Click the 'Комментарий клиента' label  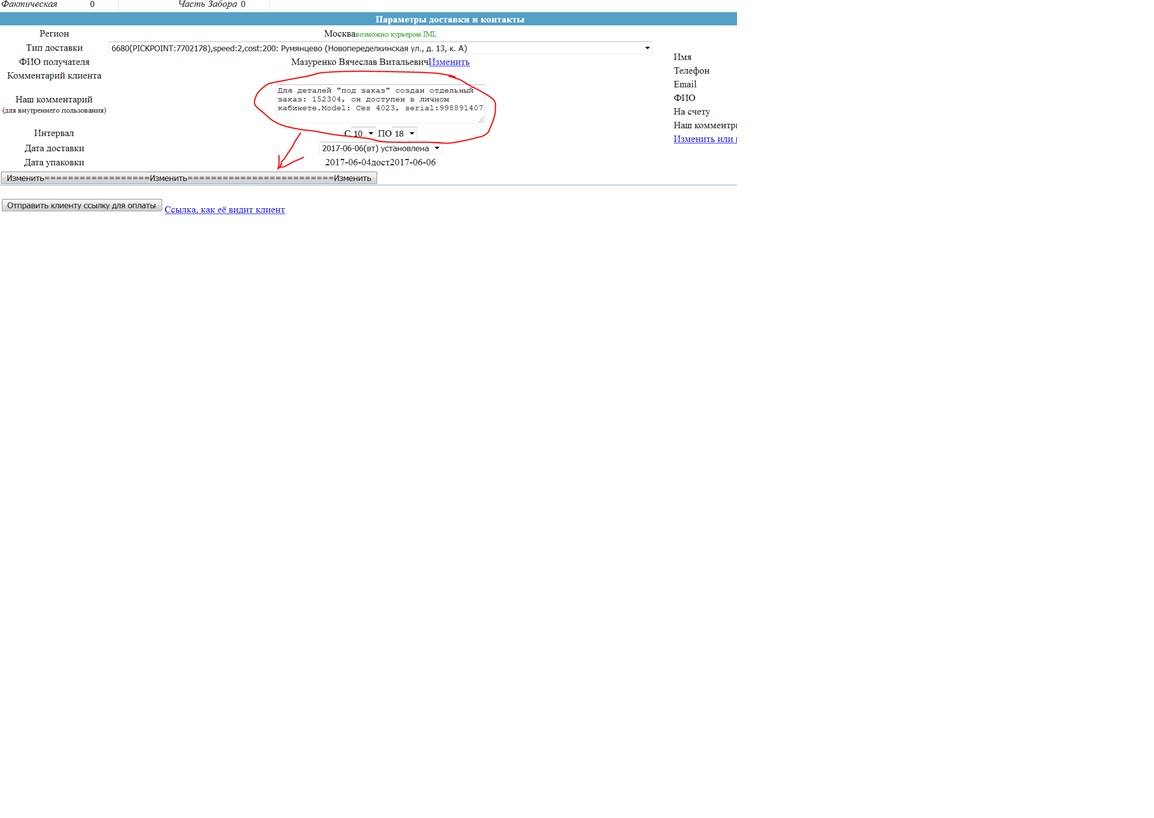(x=54, y=76)
